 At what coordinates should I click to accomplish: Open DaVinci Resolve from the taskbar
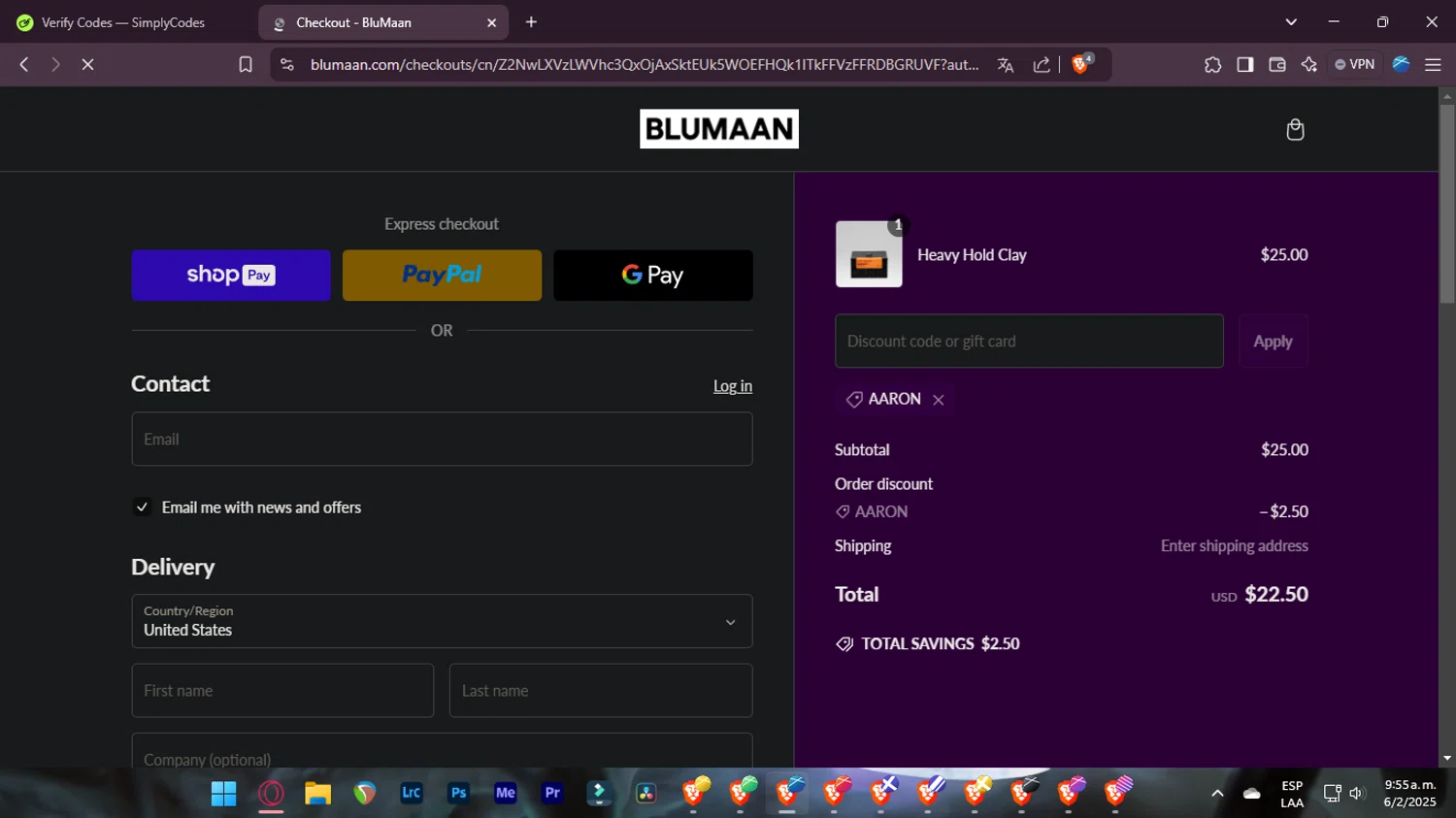646,794
